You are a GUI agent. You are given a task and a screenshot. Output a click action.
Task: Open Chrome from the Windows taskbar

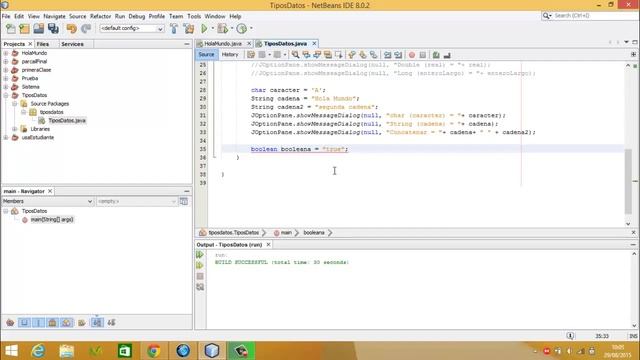(x=154, y=351)
